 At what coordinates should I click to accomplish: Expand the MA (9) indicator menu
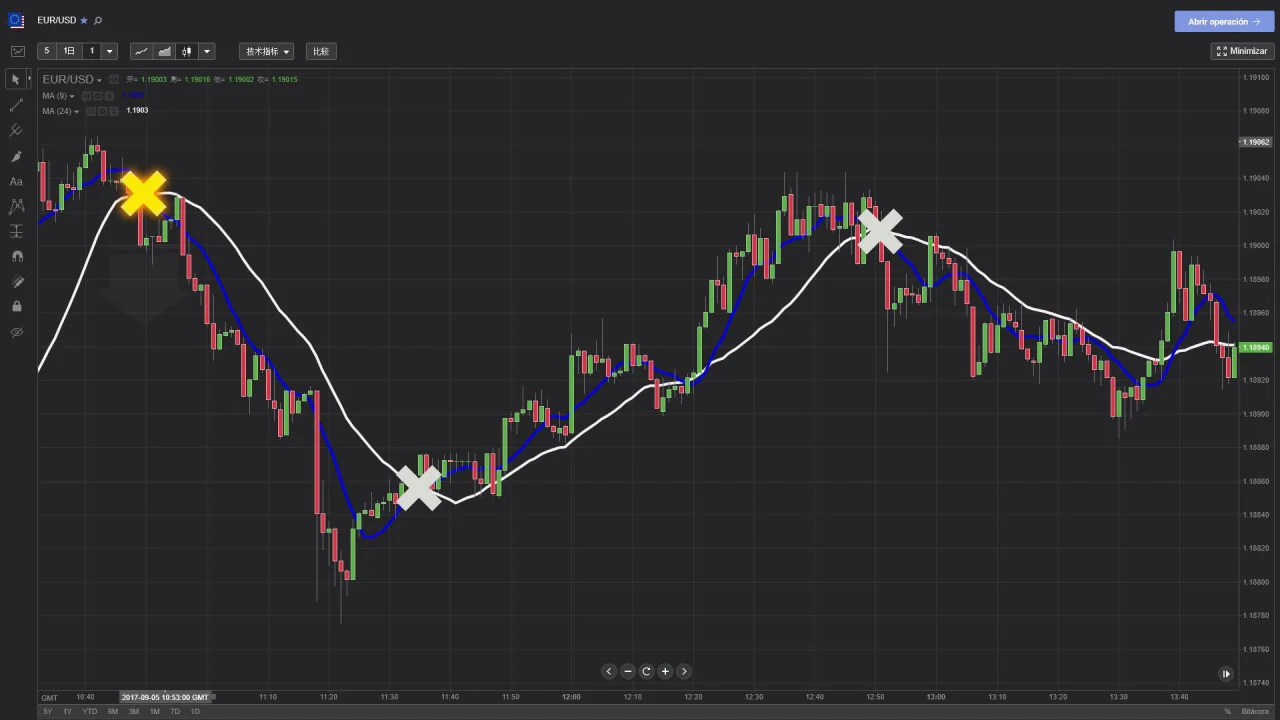point(72,96)
